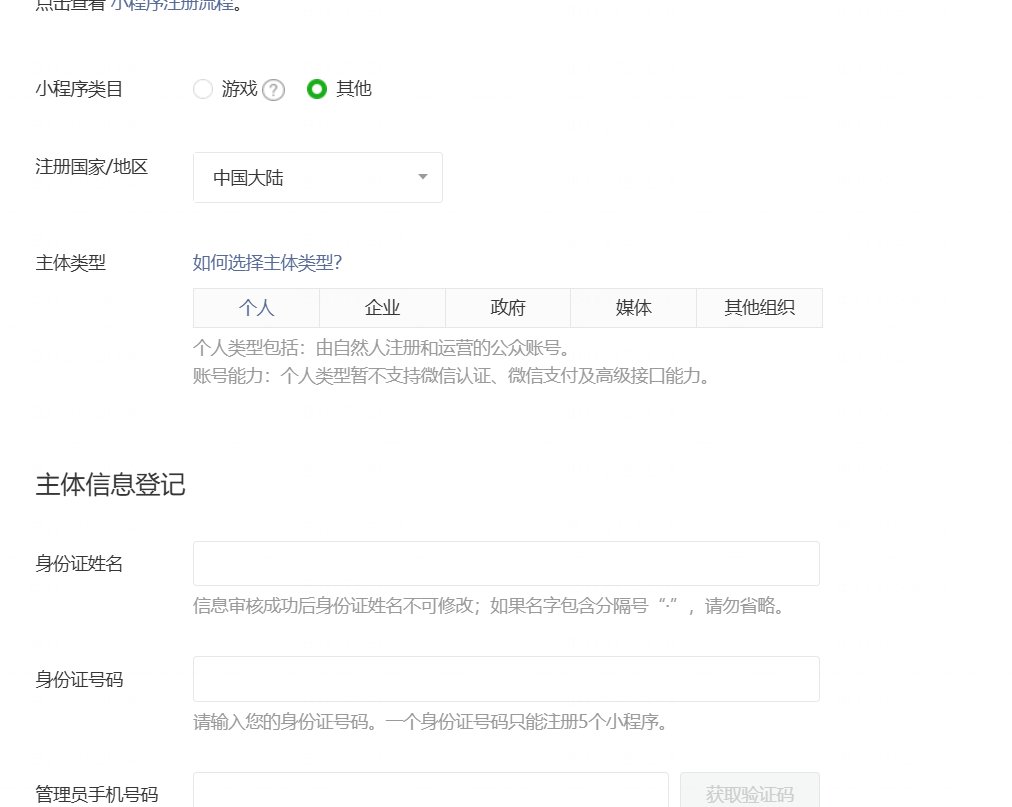
Task: Click the 主体类型 label
Action: (70, 263)
